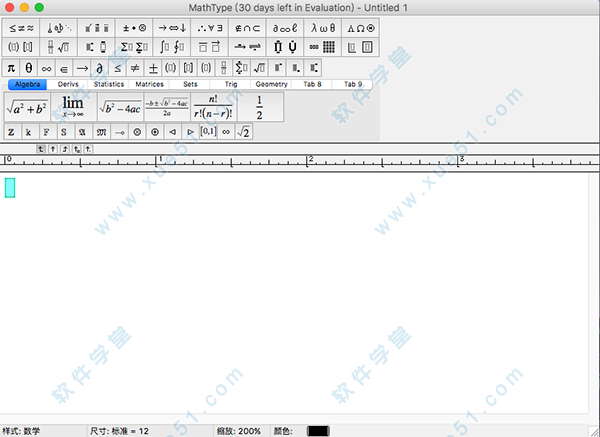
Task: Switch to the Trig tab
Action: pos(231,84)
